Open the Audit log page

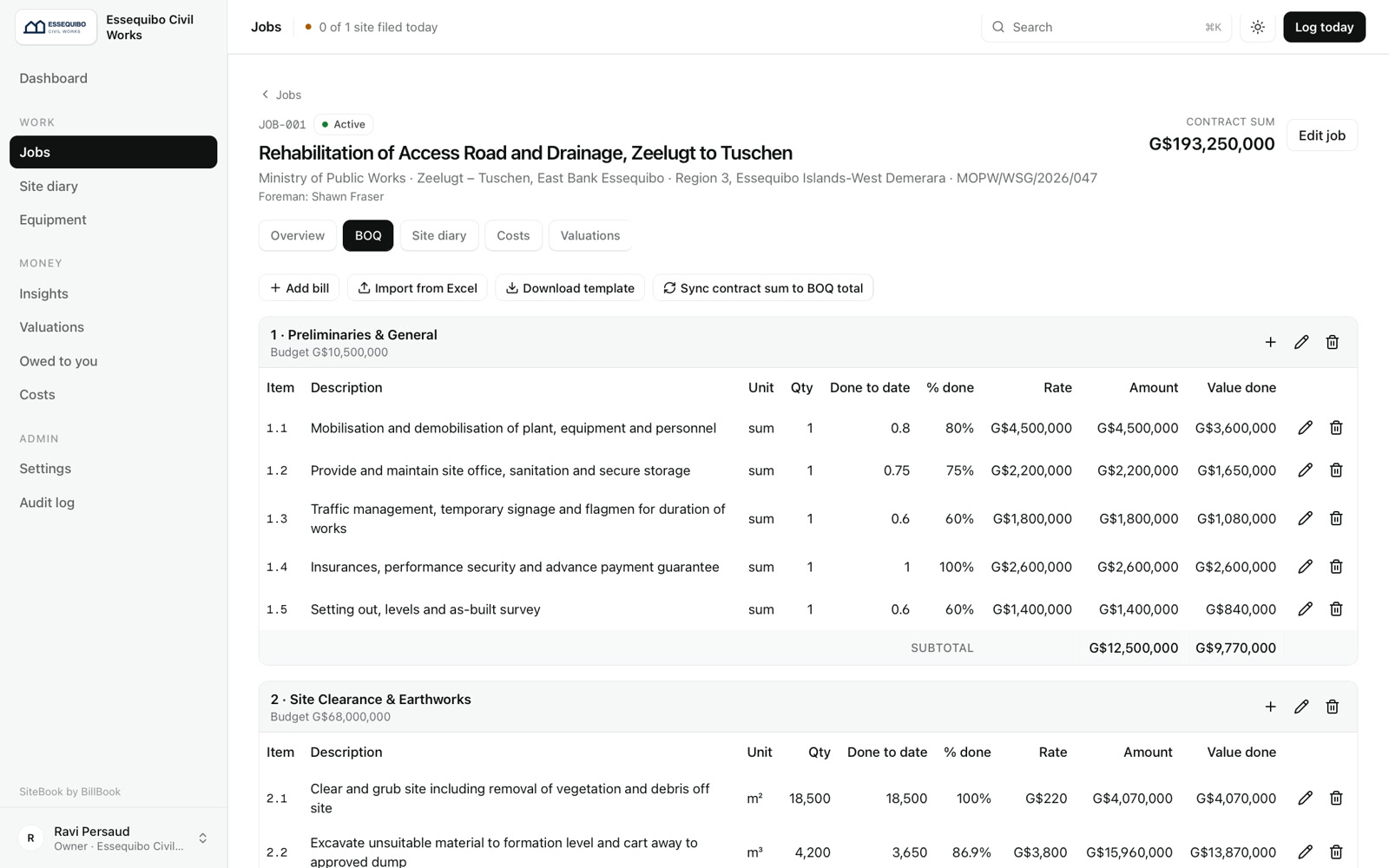[114, 503]
